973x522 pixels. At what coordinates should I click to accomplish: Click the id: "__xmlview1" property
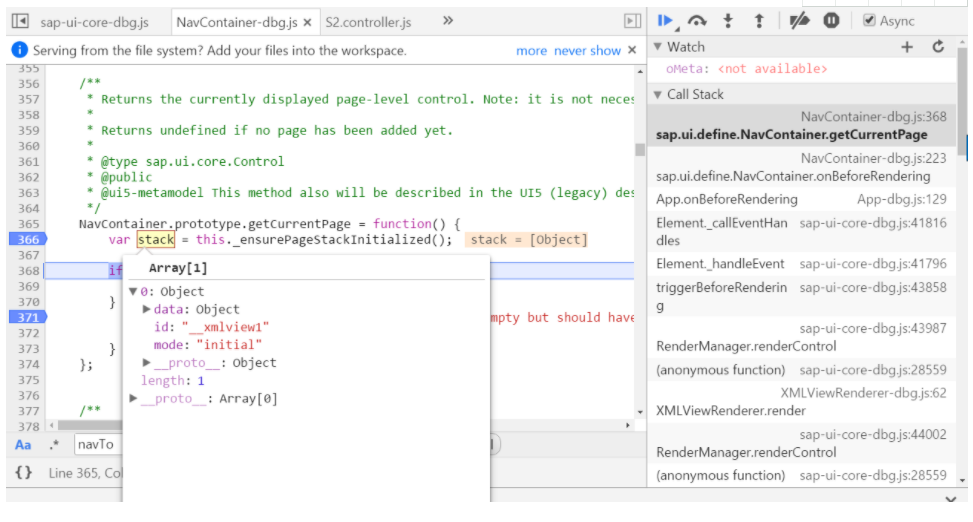[212, 326]
